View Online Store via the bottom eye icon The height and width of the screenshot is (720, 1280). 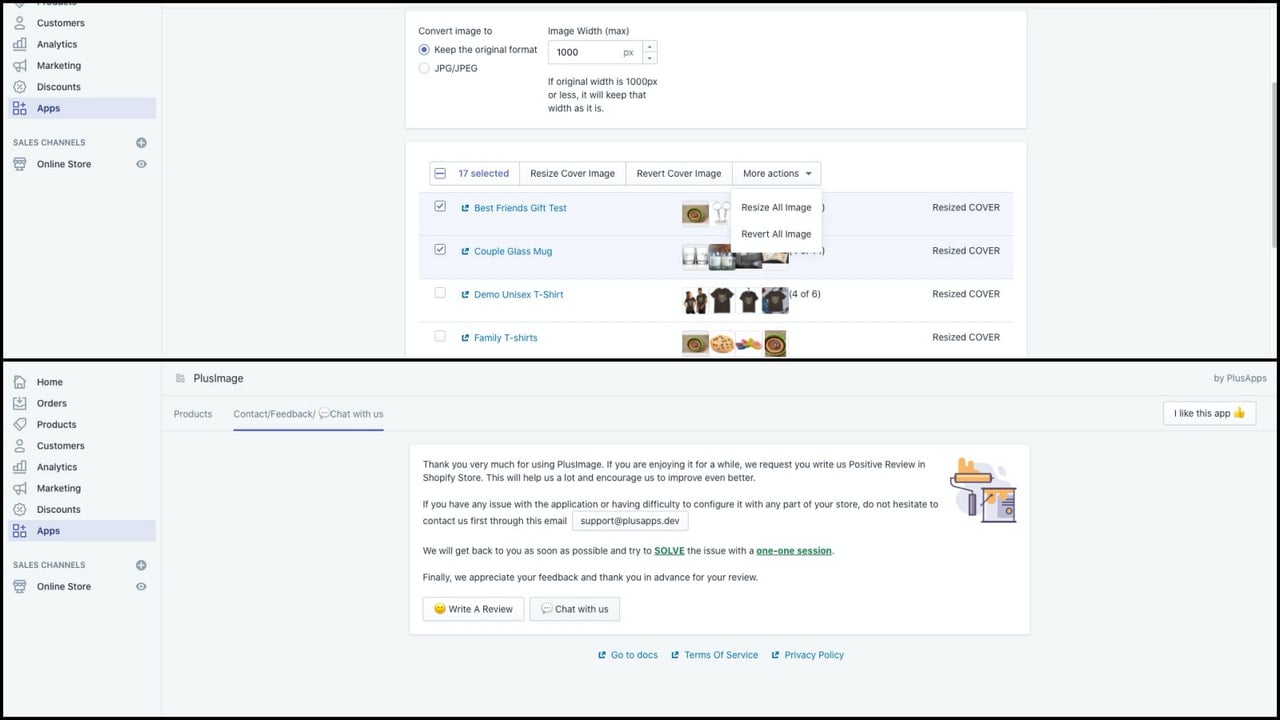pos(141,587)
